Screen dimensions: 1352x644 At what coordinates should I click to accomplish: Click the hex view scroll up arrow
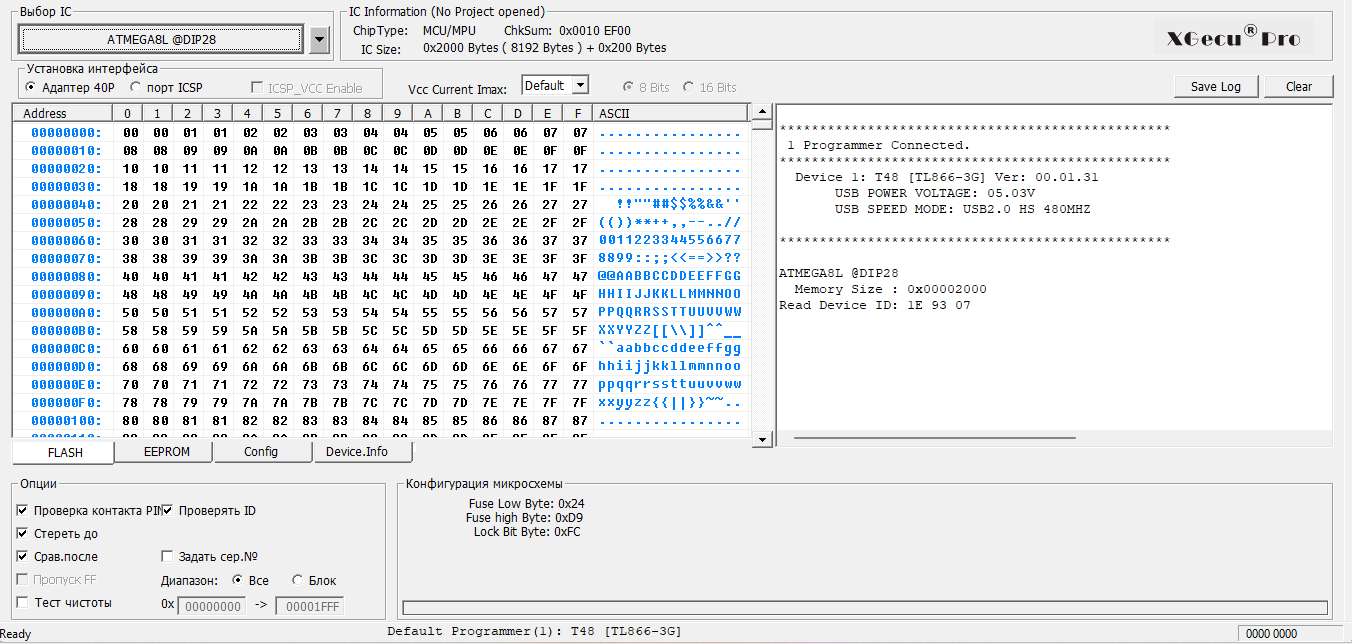click(761, 112)
